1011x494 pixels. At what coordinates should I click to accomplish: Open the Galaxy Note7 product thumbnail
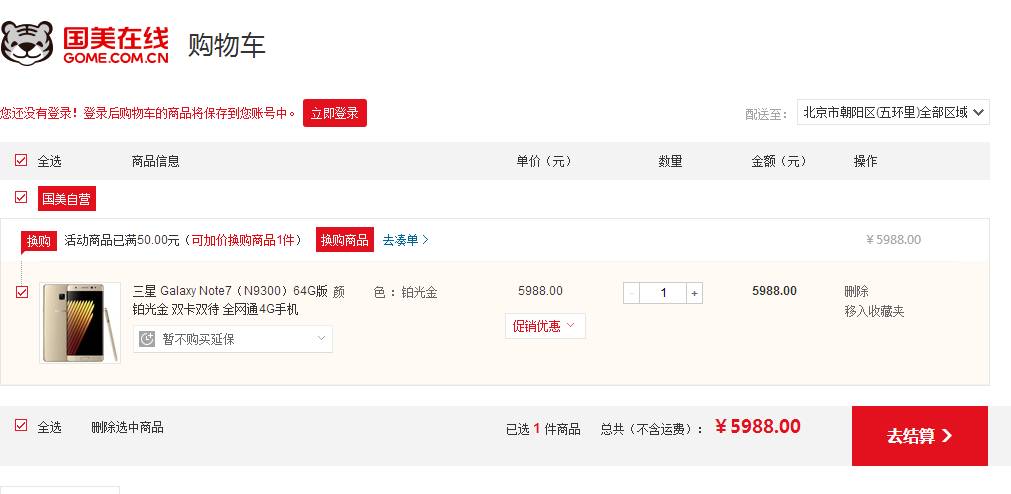pos(80,322)
